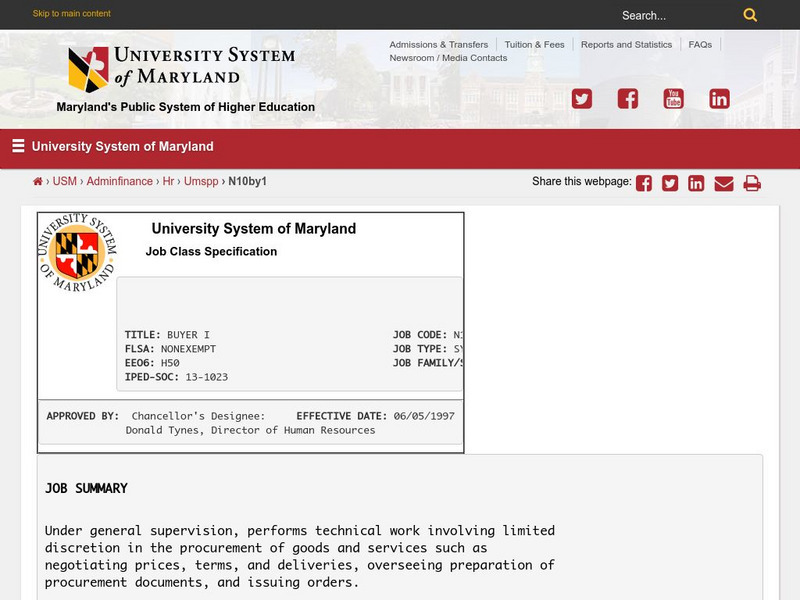The width and height of the screenshot is (800, 600).
Task: Open Newsroom / Media Contacts link
Action: pyautogui.click(x=448, y=58)
